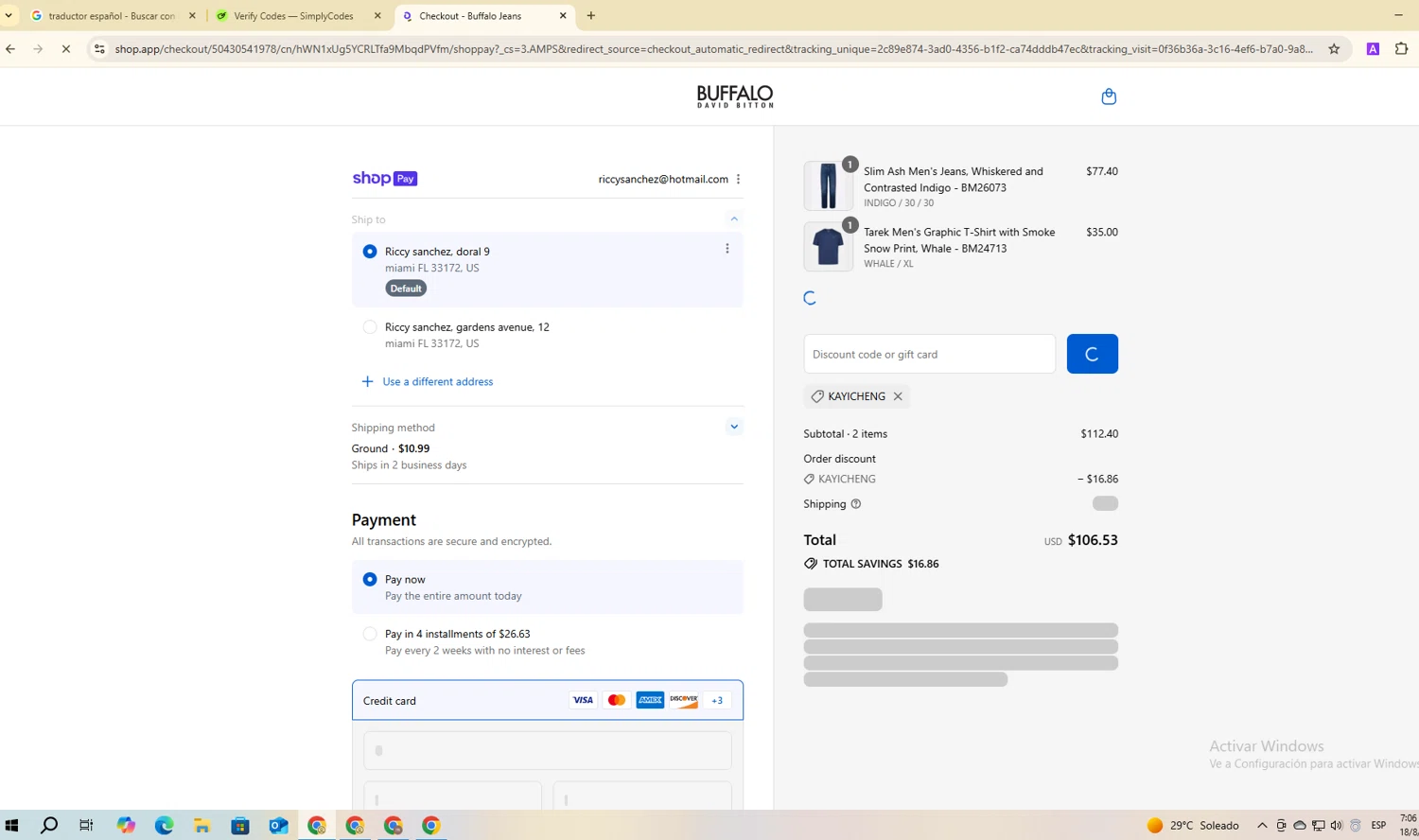Open Windows Start menu

(11, 826)
